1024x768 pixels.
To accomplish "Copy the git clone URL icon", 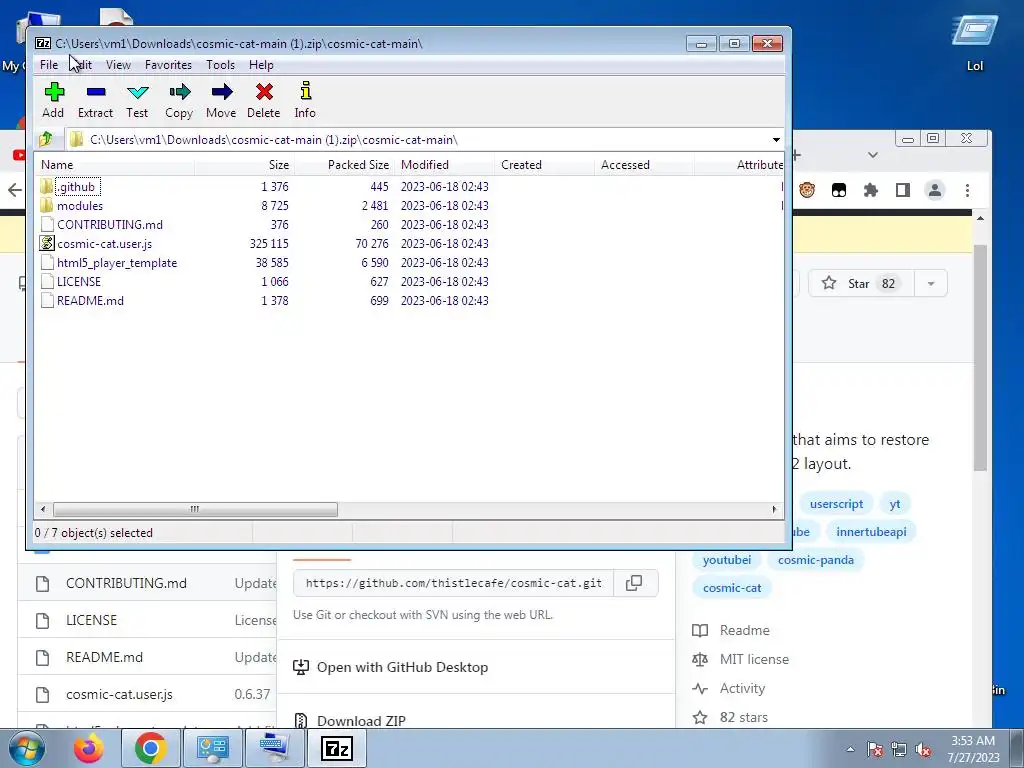I will [634, 583].
